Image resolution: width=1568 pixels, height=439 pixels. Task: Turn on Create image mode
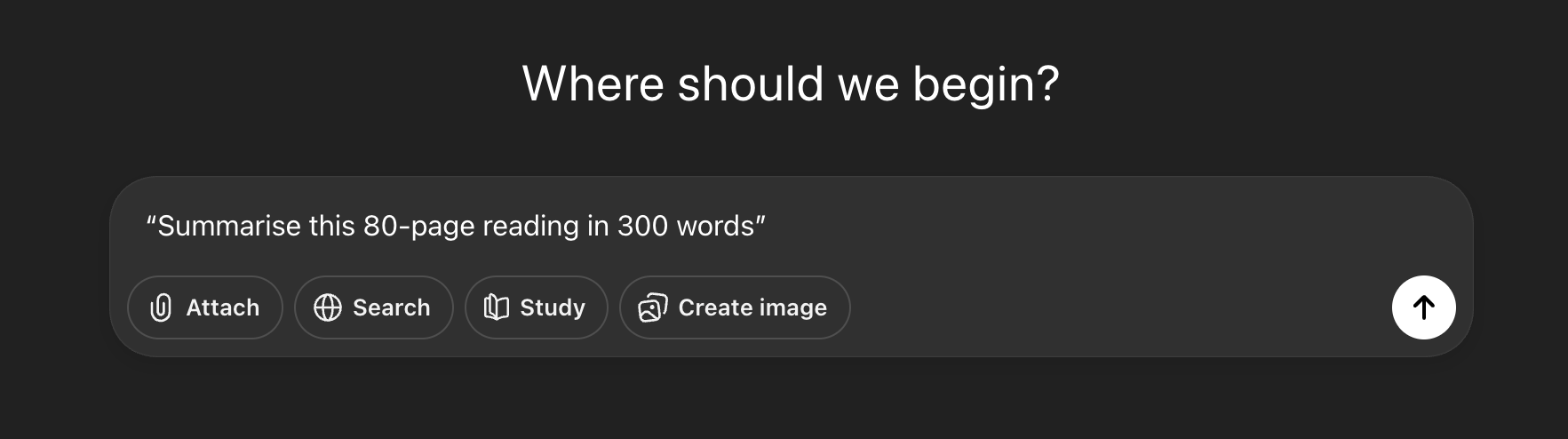734,307
